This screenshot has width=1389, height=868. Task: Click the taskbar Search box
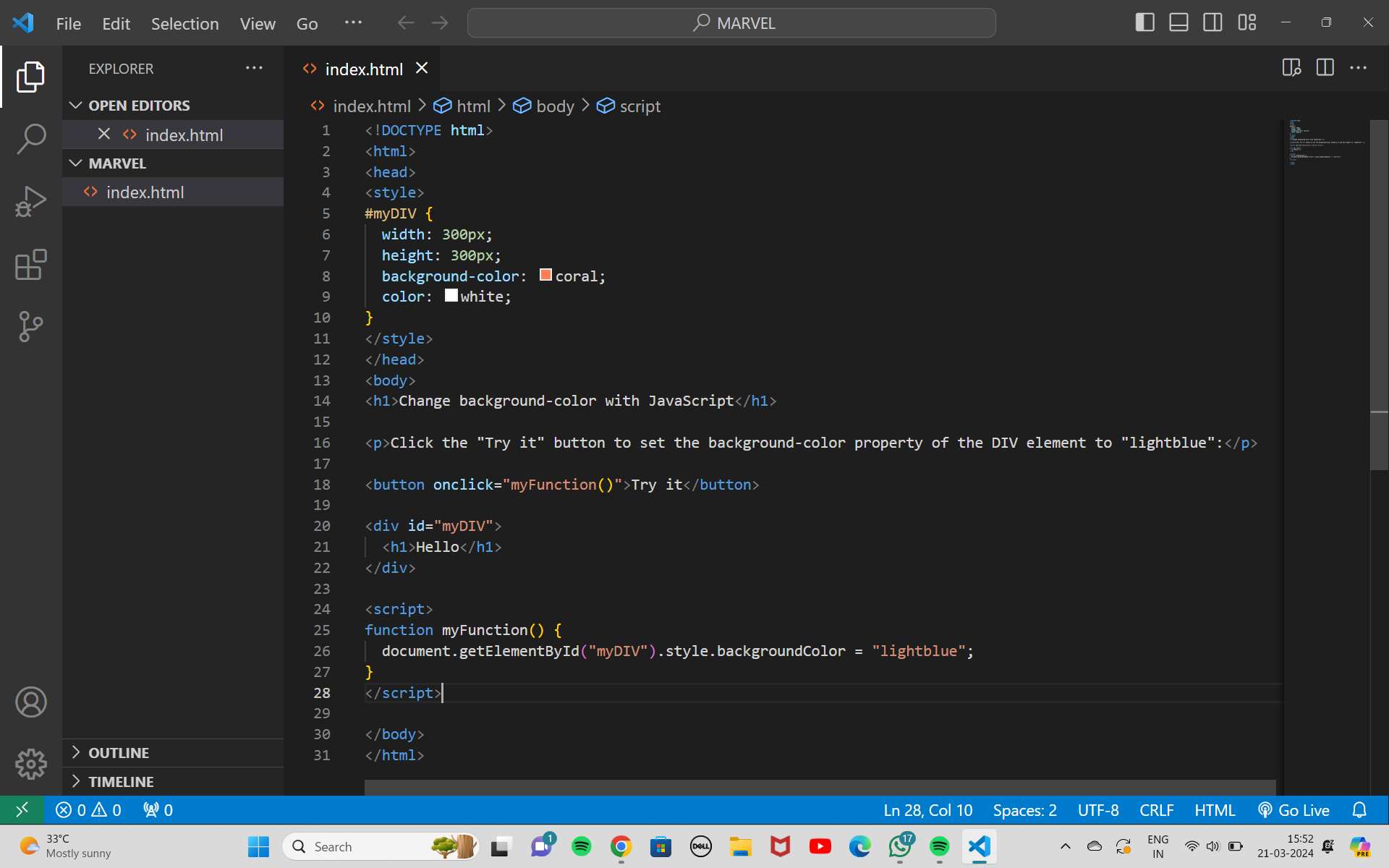coord(381,846)
